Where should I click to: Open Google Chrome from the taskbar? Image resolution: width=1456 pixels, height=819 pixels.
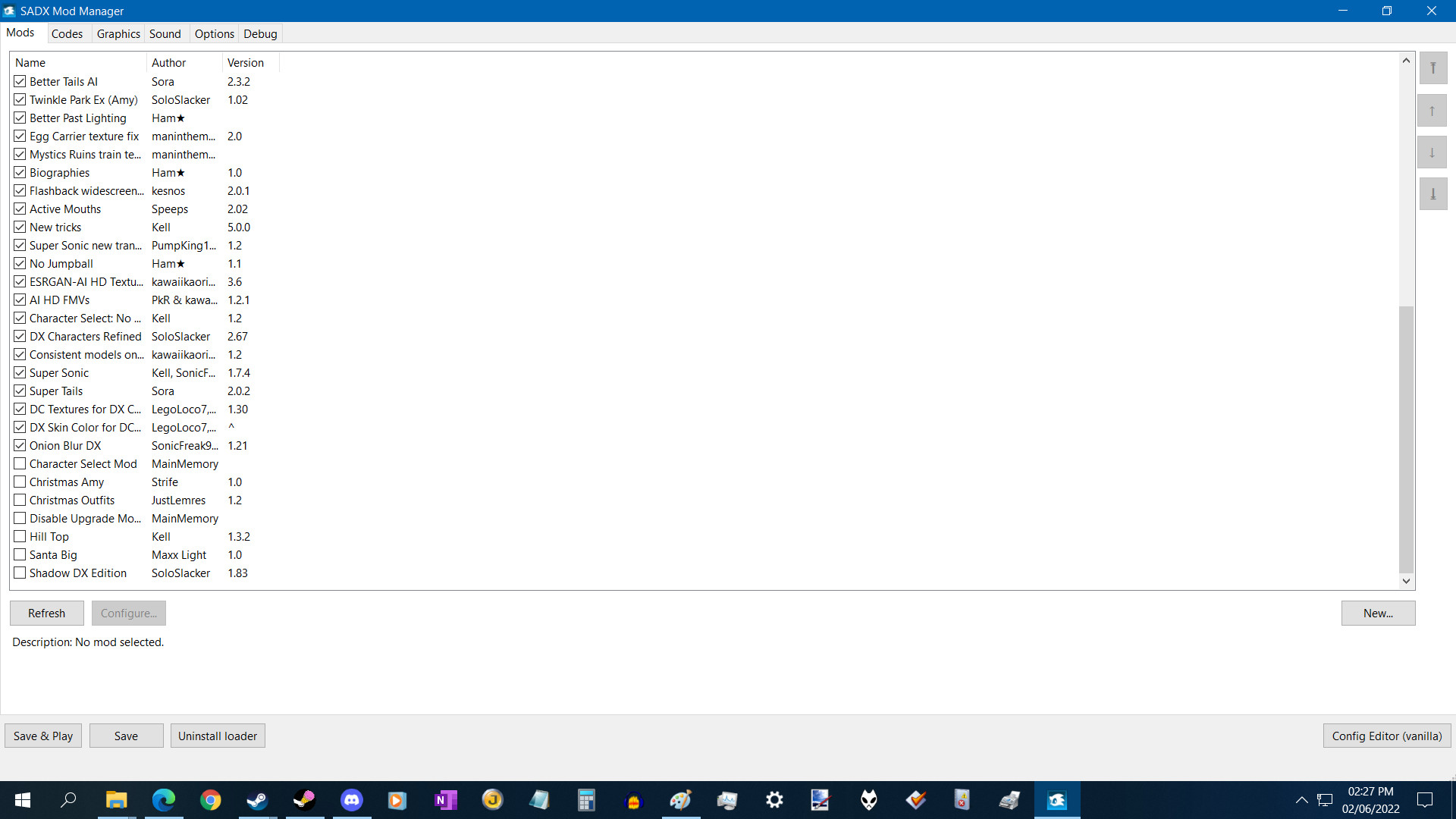click(210, 800)
